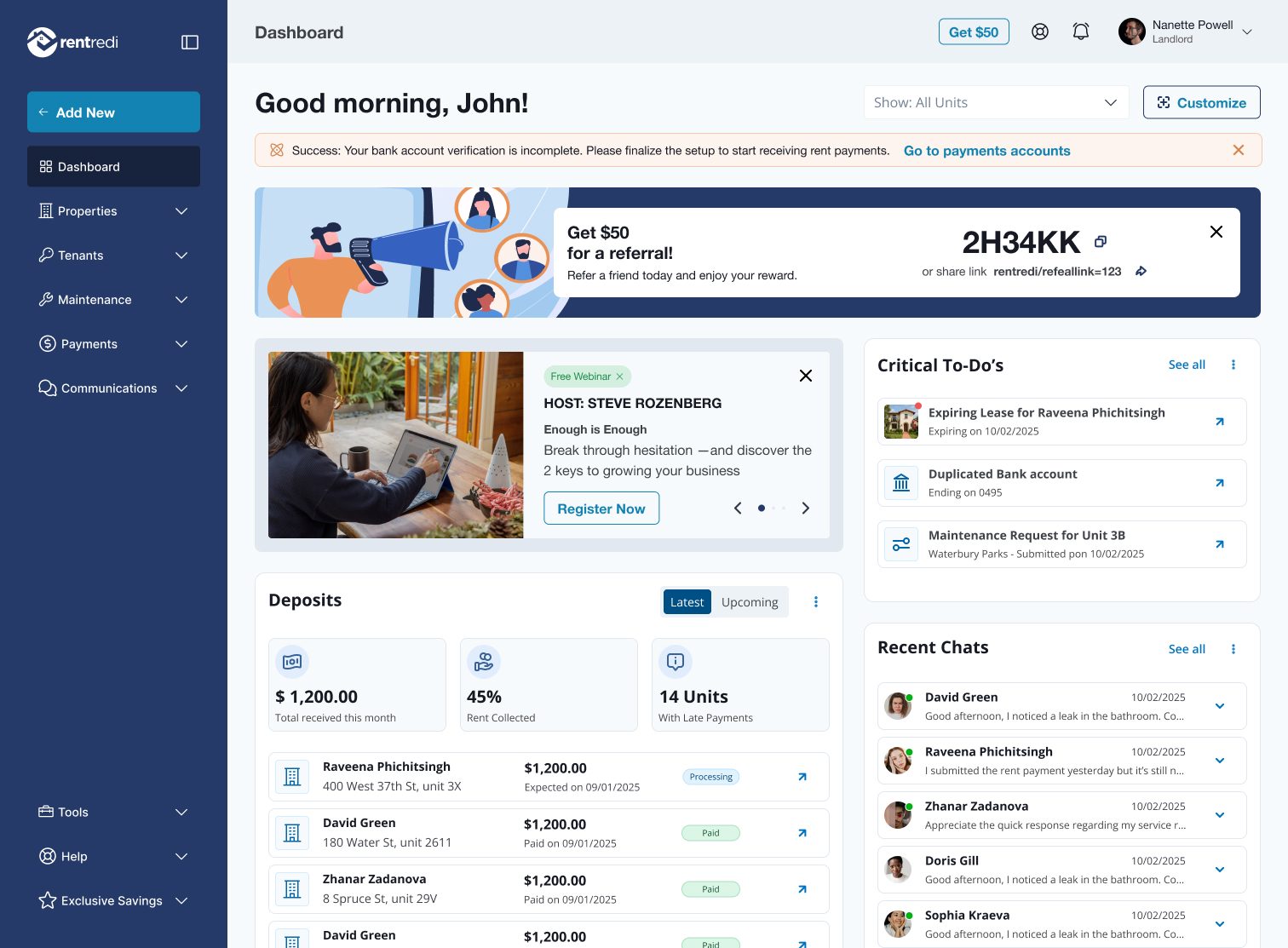Go to the next webinar slide

click(806, 508)
